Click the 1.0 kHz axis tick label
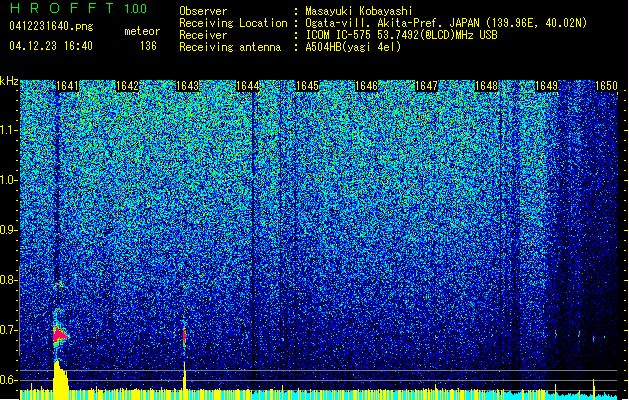Screen dimensions: 629x400 point(8,181)
